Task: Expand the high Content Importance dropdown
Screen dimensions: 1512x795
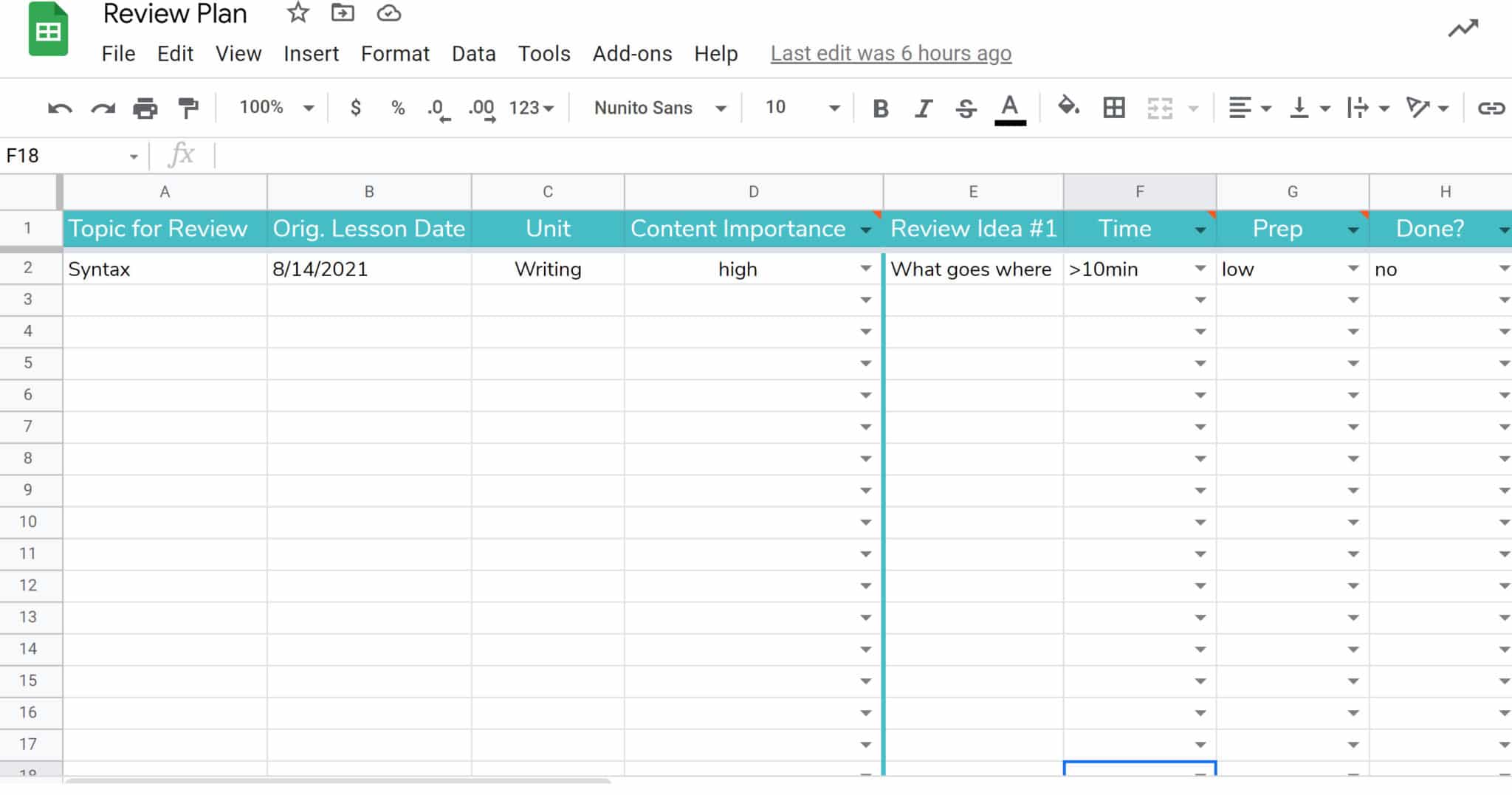Action: [x=866, y=269]
